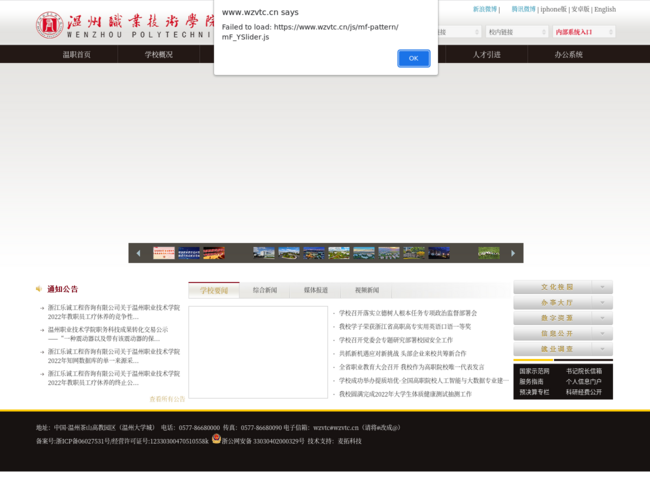Select the first thumbnail in the carousel strip

click(x=164, y=254)
